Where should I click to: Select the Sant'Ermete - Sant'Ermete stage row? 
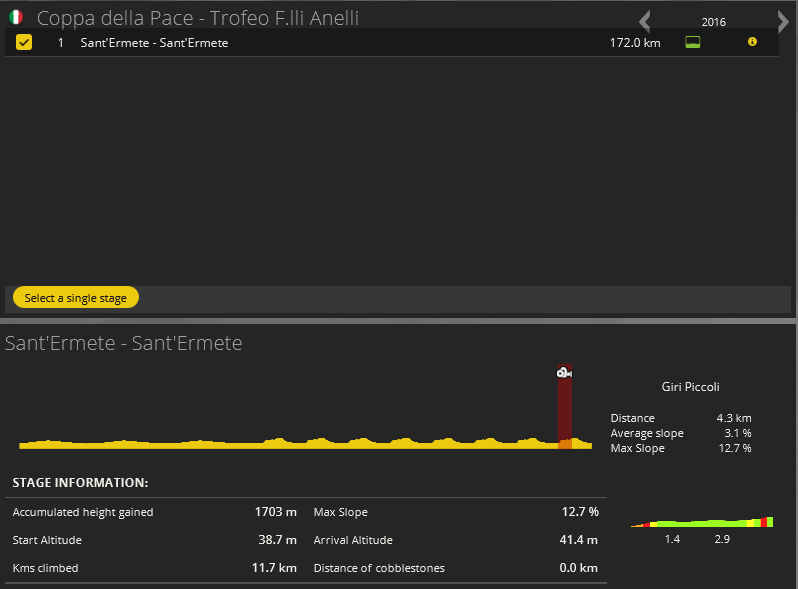point(300,43)
